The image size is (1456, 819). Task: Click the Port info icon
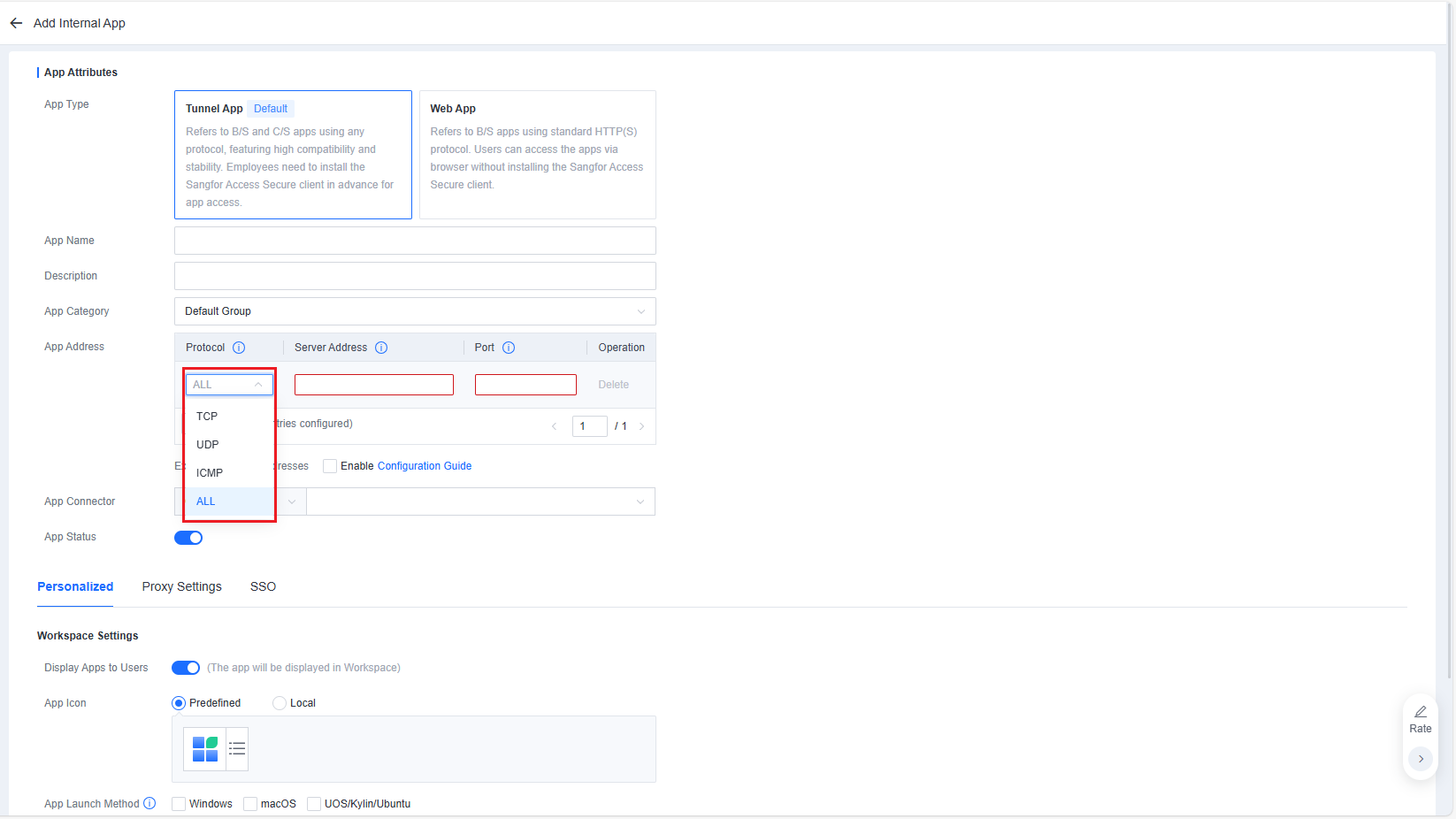[509, 348]
